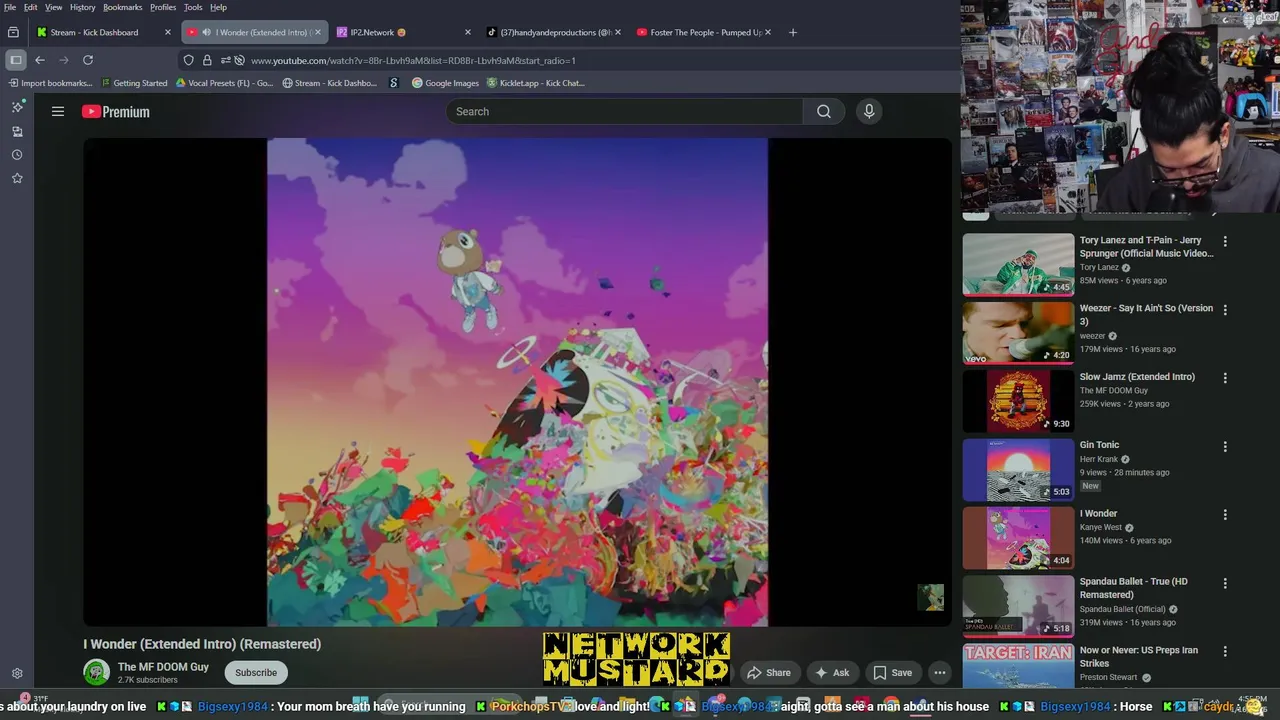This screenshot has height=720, width=1280.
Task: Open Stream - Kick Dashbo... bookmark
Action: pos(329,83)
